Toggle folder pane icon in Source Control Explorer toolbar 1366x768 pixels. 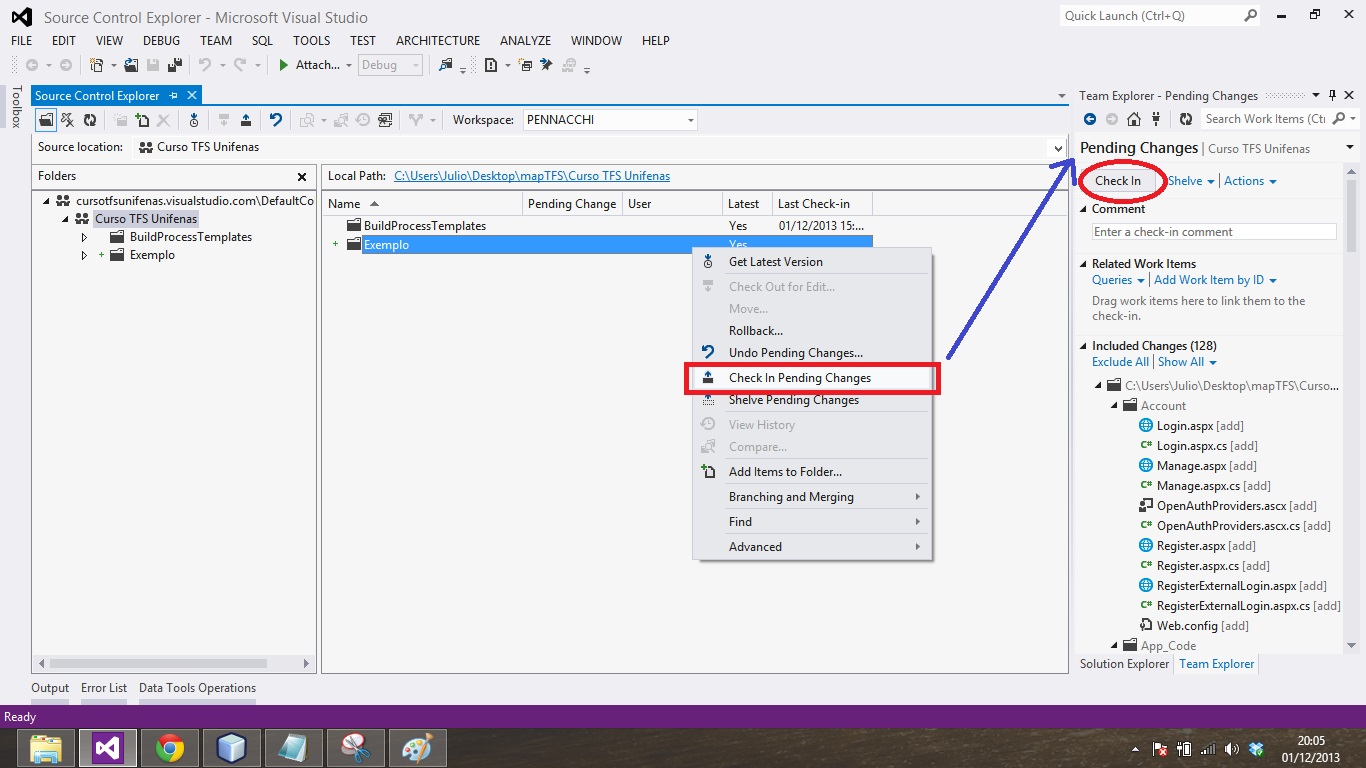coord(46,120)
